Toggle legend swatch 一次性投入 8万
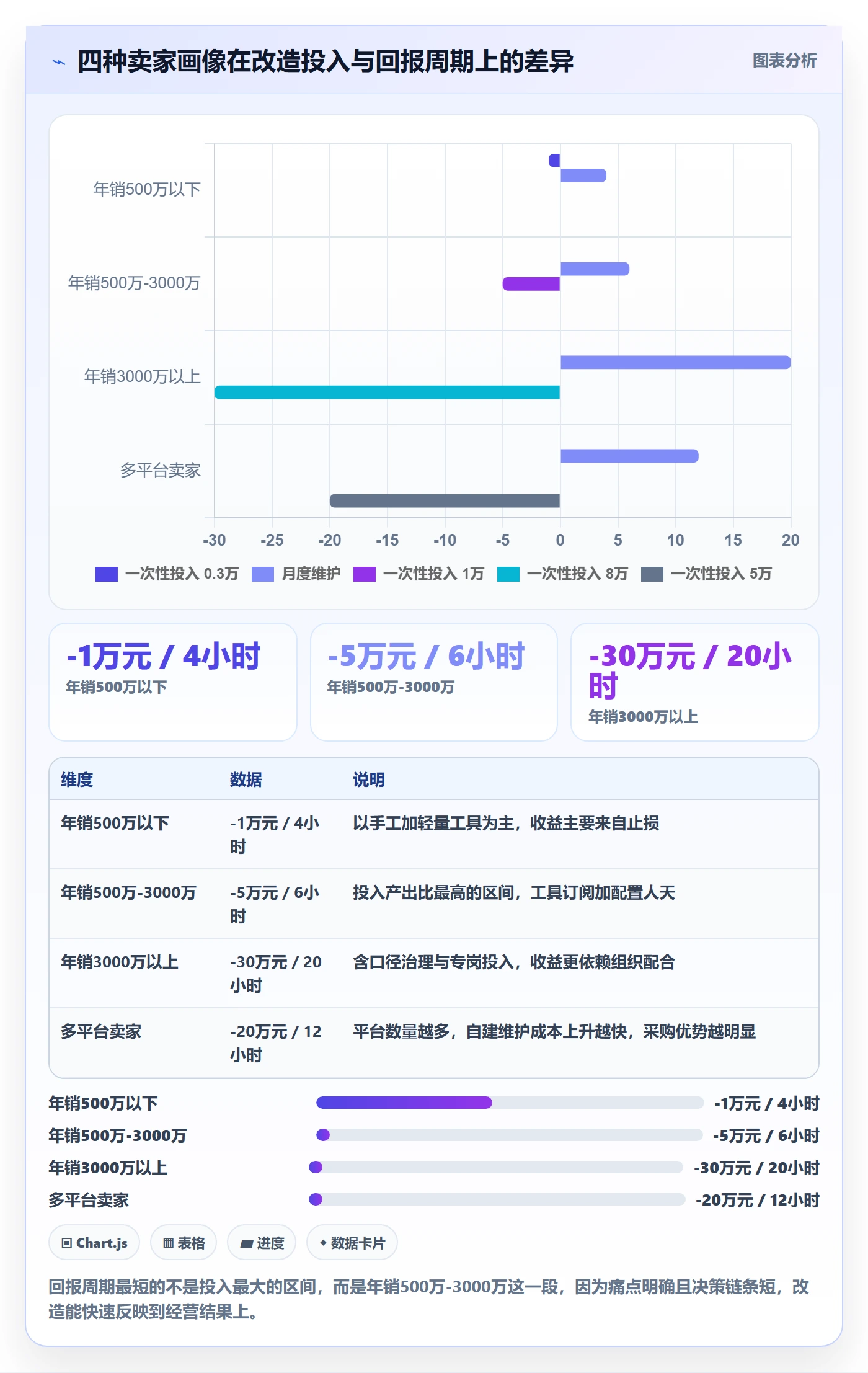Viewport: 868px width, 1373px height. [x=508, y=574]
